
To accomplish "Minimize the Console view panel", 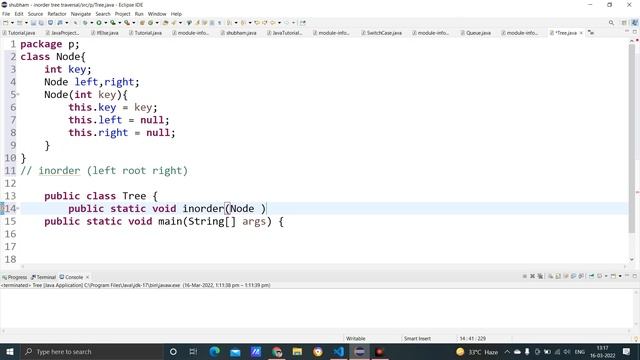I will tap(627, 276).
